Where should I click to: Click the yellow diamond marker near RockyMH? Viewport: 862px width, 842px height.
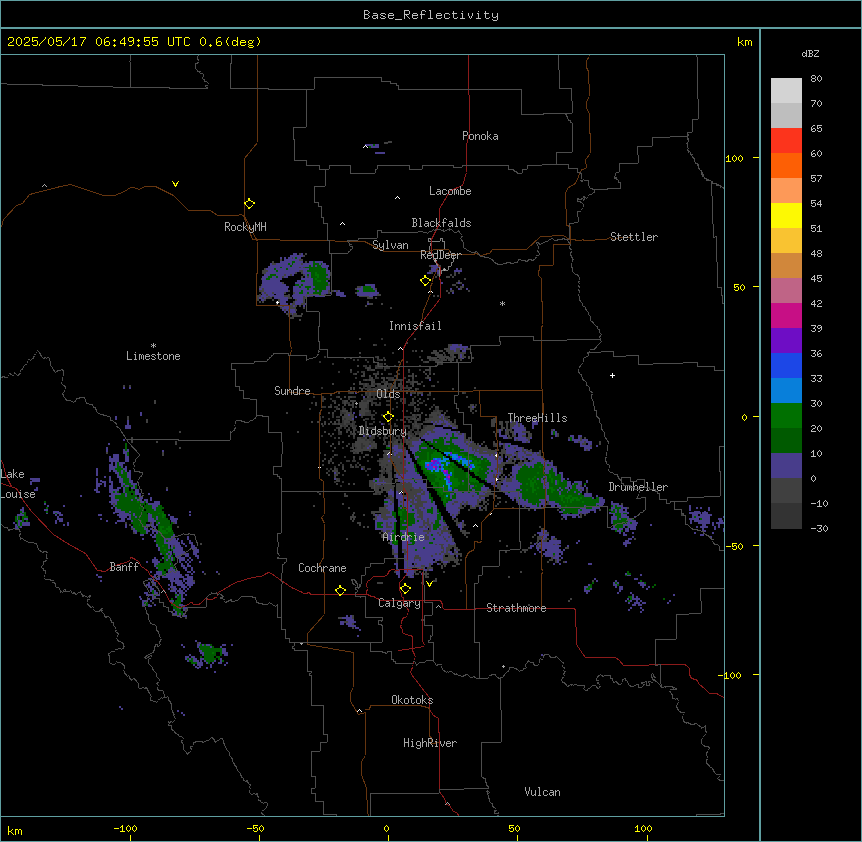tap(249, 203)
